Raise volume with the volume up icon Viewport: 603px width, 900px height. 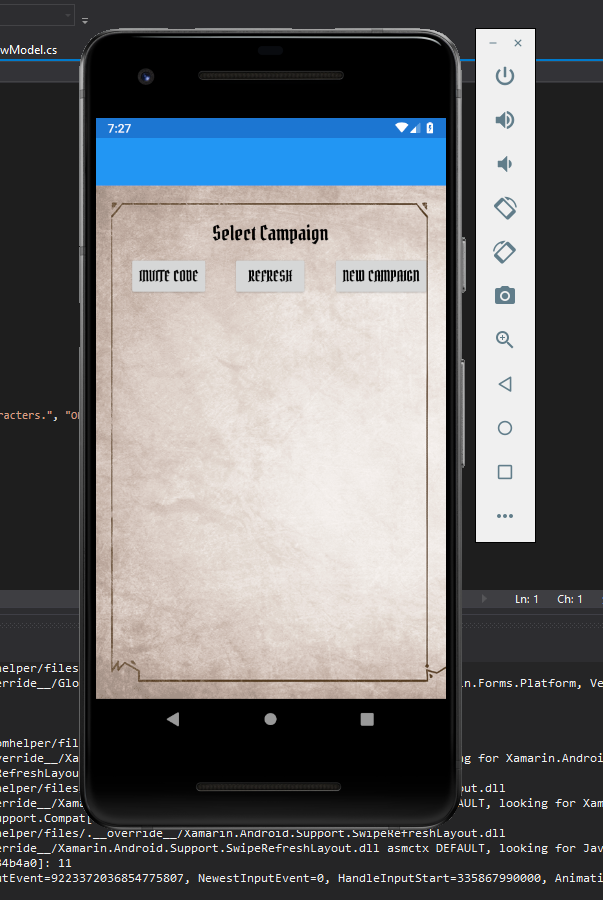click(x=505, y=120)
